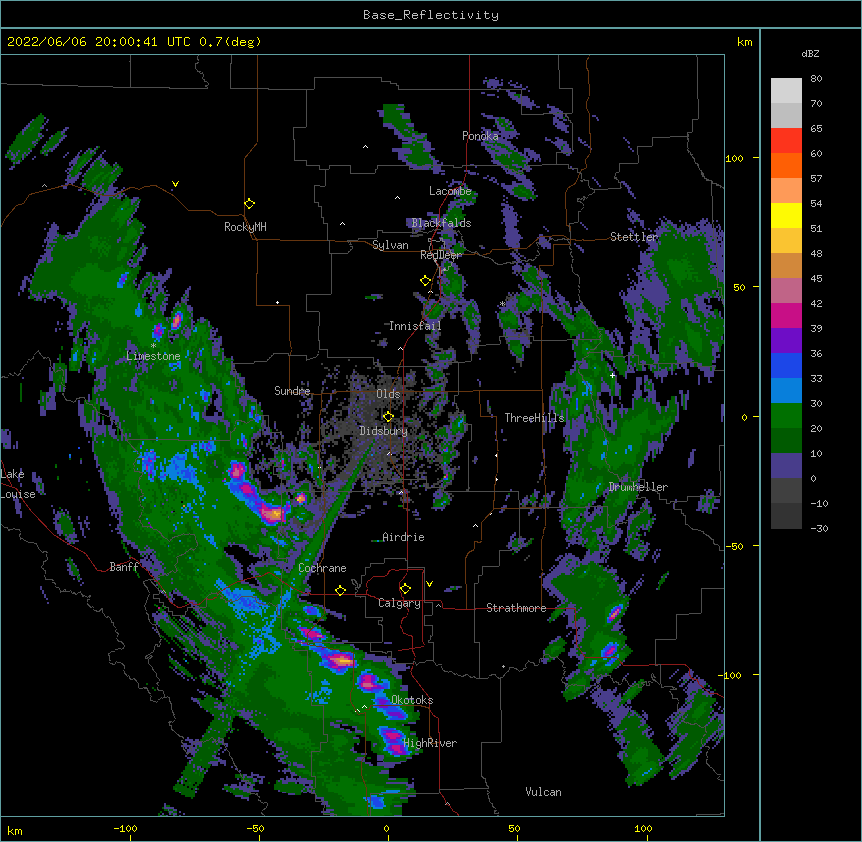Click the Strathmore city label

coord(516,608)
